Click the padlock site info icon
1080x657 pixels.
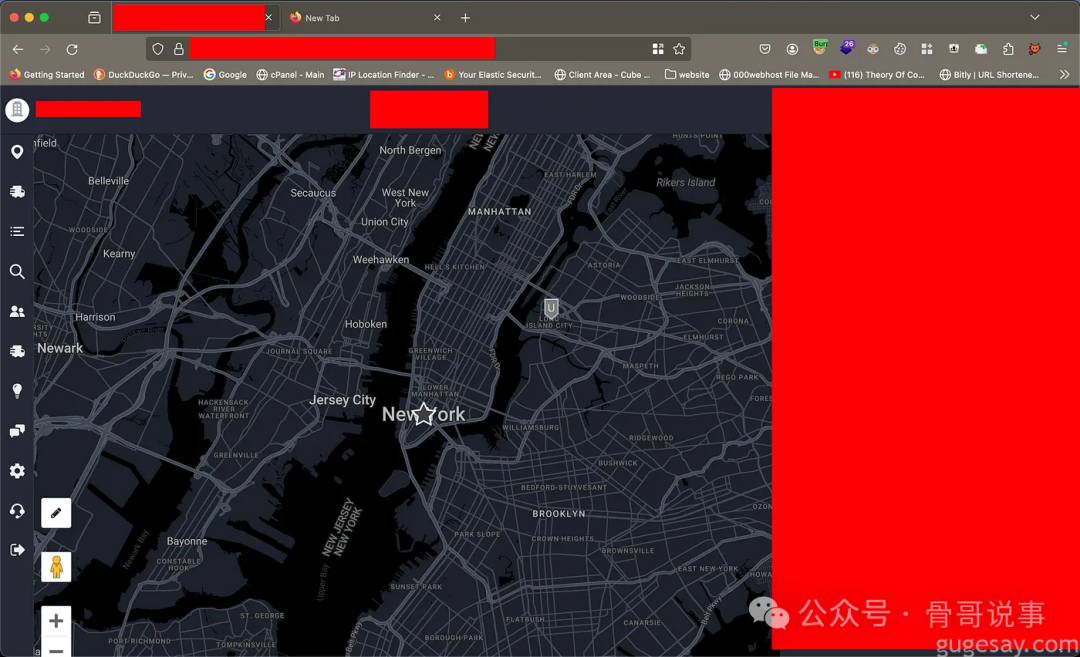point(178,49)
